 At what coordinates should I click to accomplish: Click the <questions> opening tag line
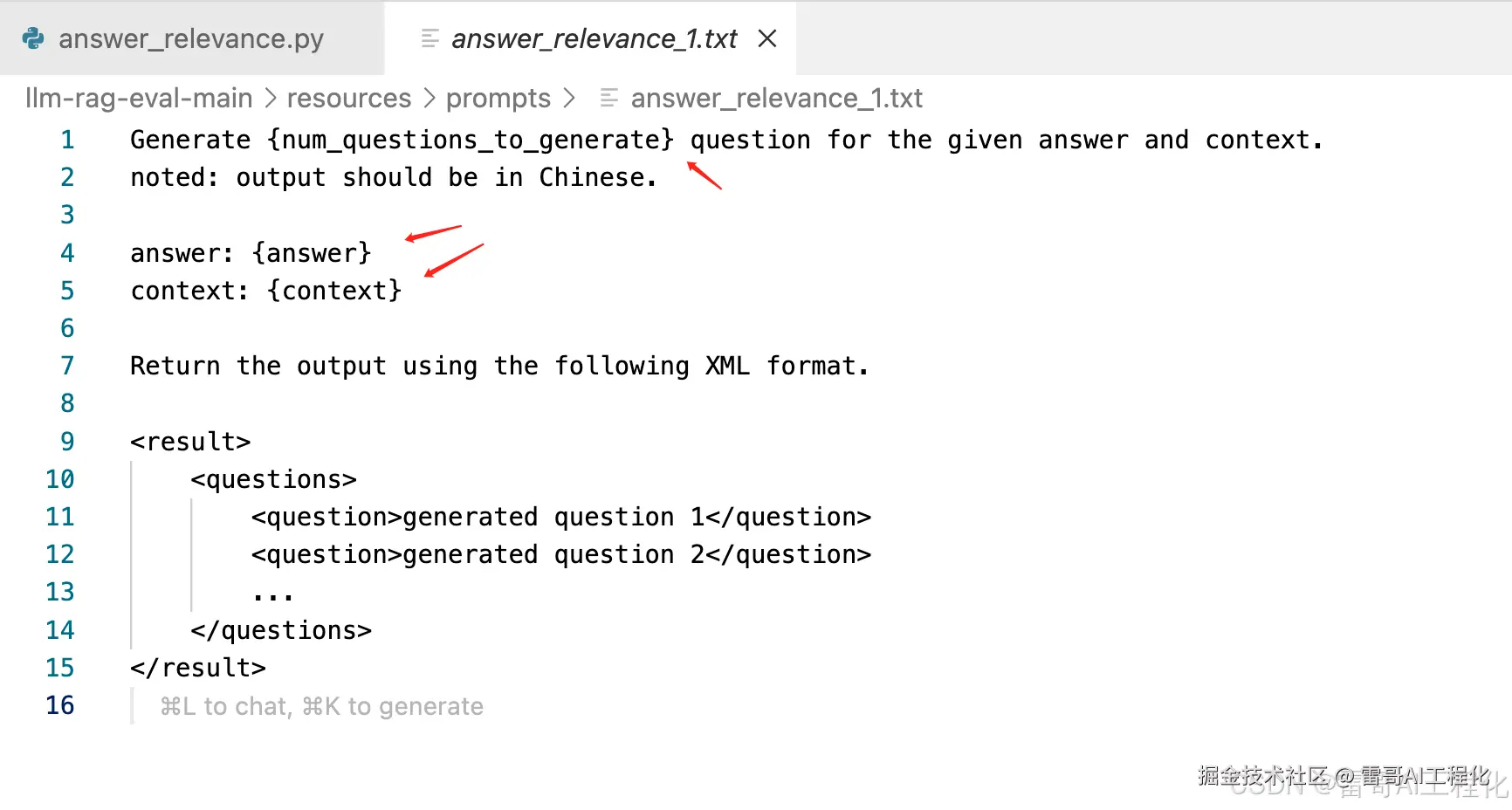pos(273,479)
